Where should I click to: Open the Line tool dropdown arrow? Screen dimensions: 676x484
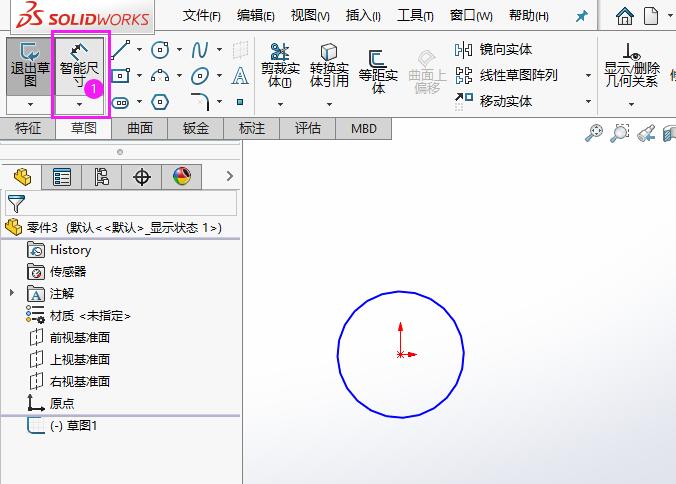139,50
